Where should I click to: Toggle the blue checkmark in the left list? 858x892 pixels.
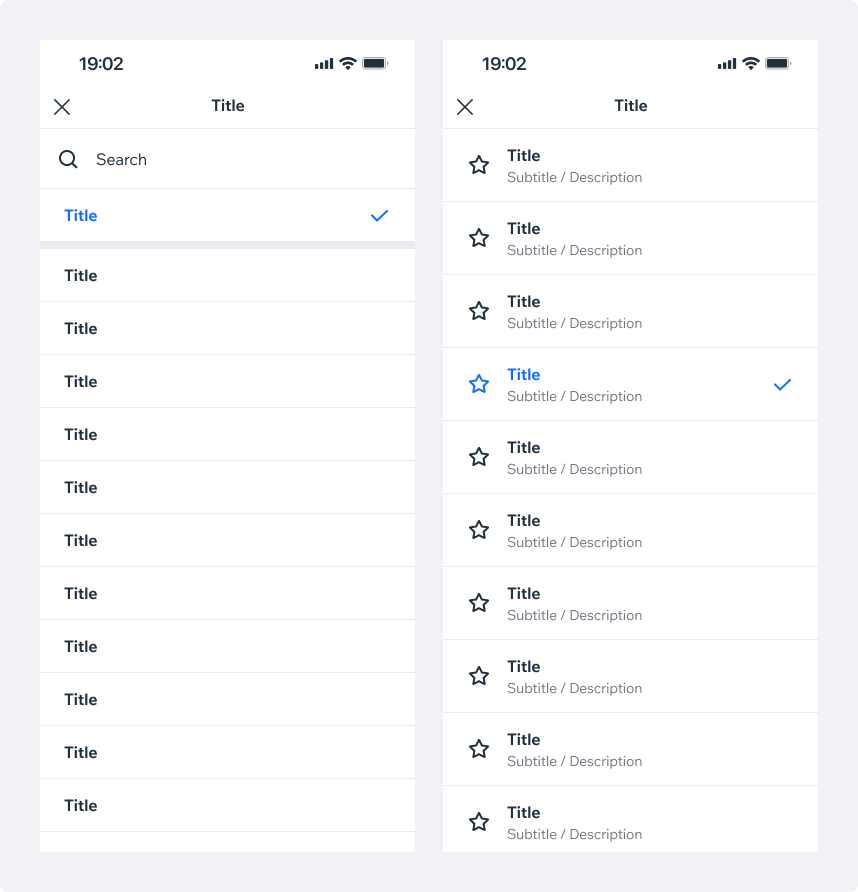[x=380, y=216]
